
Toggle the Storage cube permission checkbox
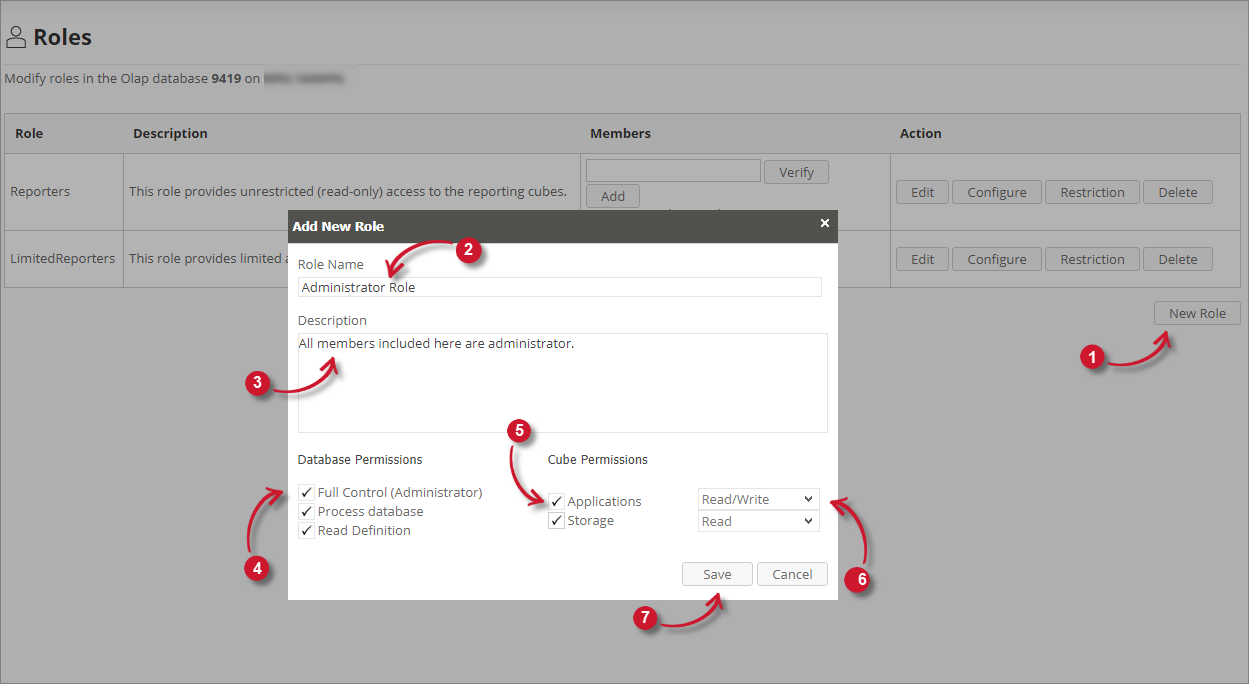pos(557,521)
